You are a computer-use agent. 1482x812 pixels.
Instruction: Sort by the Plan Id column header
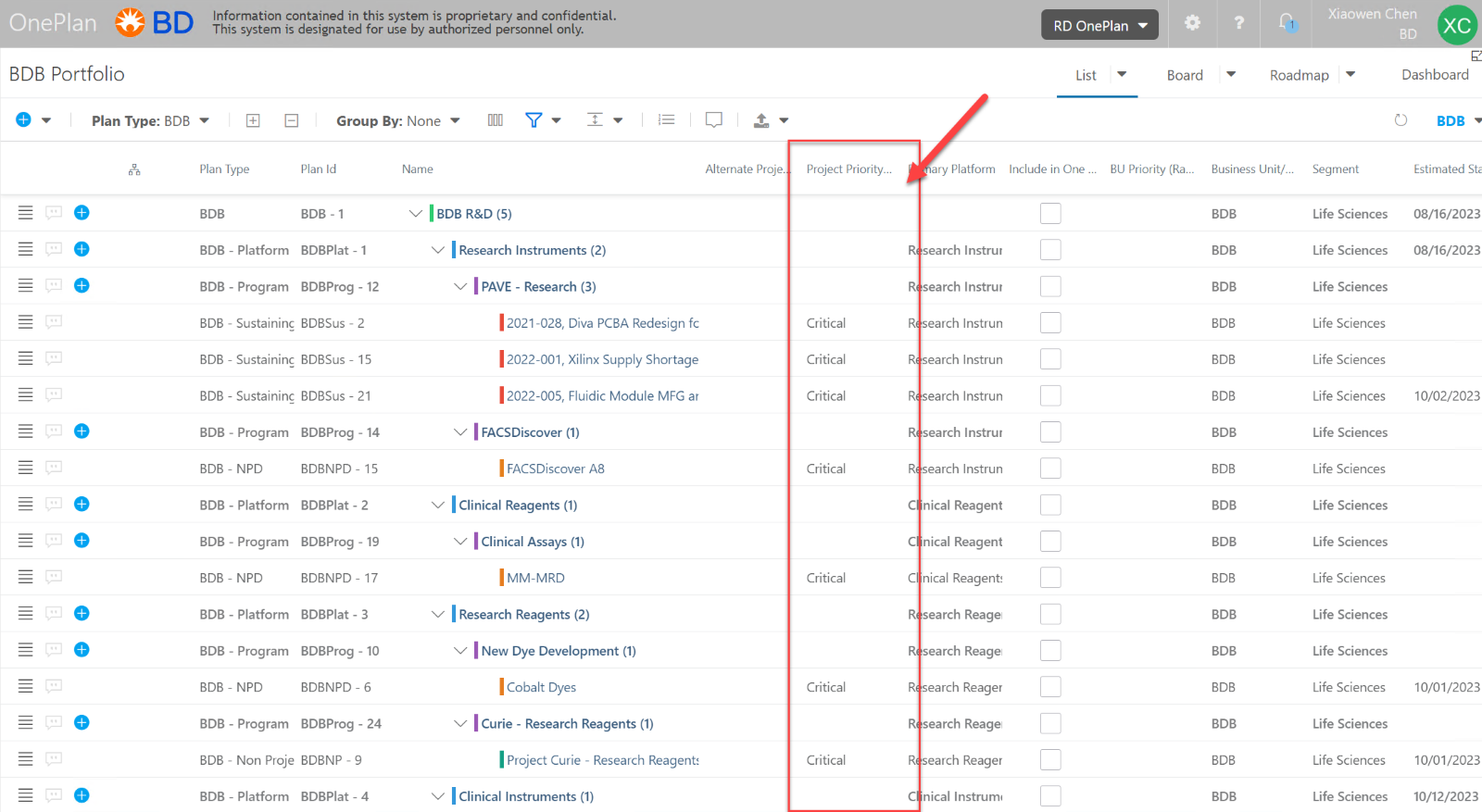(x=319, y=169)
